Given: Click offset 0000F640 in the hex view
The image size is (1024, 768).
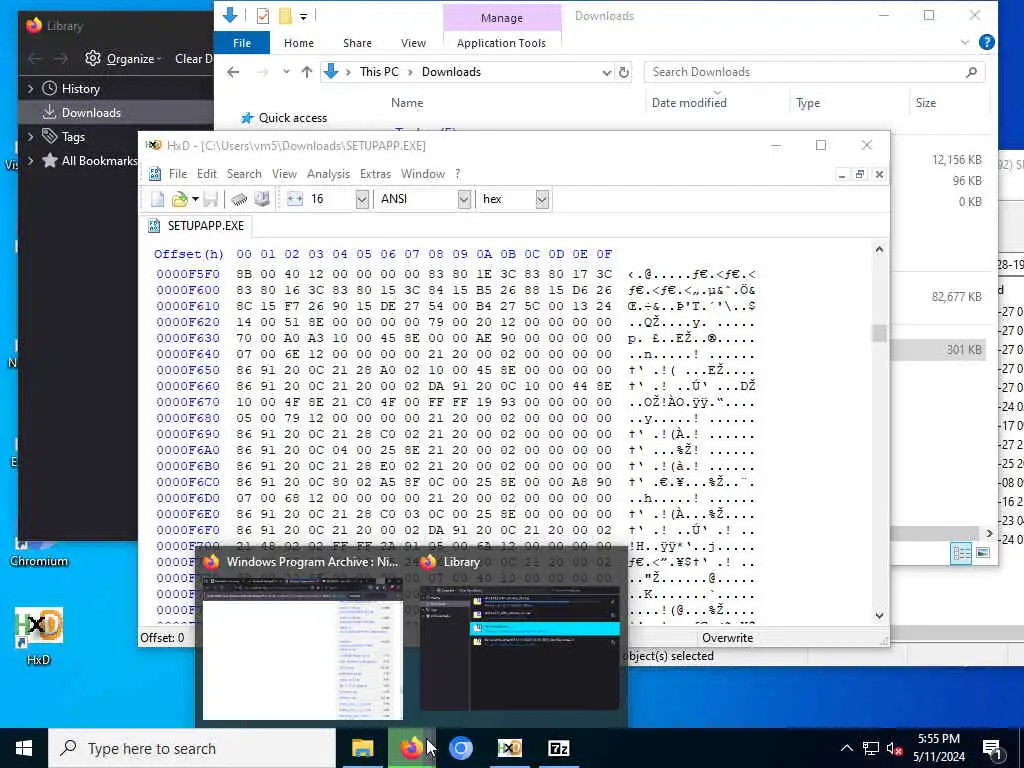Looking at the screenshot, I should [x=188, y=355].
